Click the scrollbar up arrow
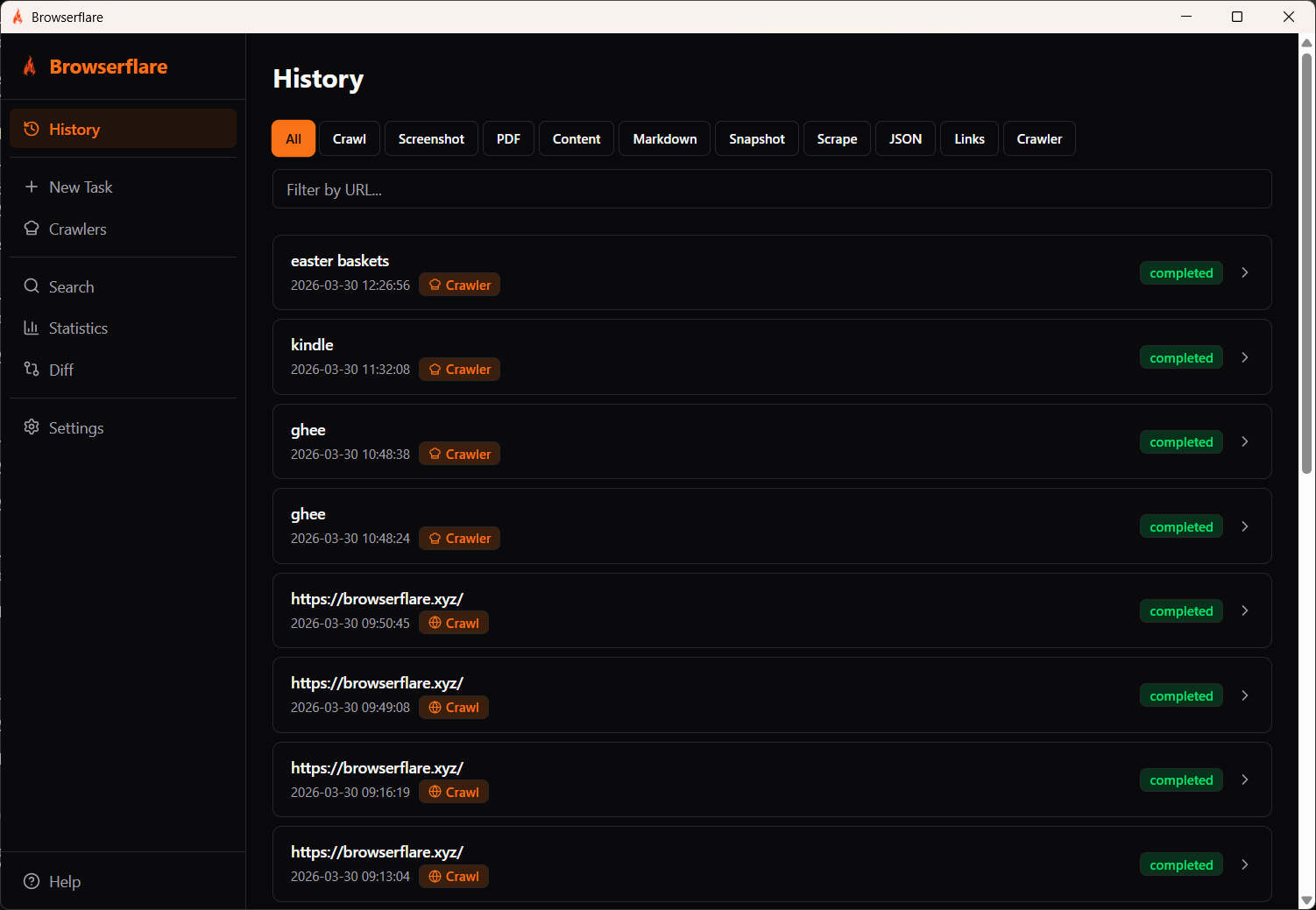The height and width of the screenshot is (910, 1316). pos(1306,42)
